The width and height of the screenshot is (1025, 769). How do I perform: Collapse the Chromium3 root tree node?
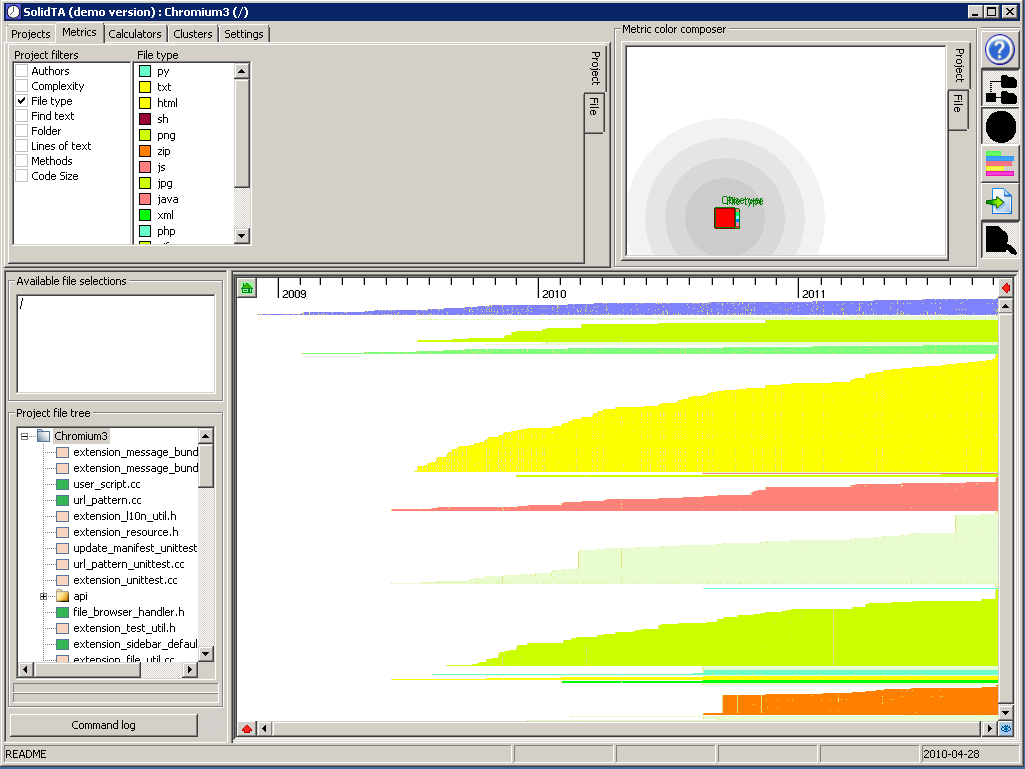[x=25, y=436]
